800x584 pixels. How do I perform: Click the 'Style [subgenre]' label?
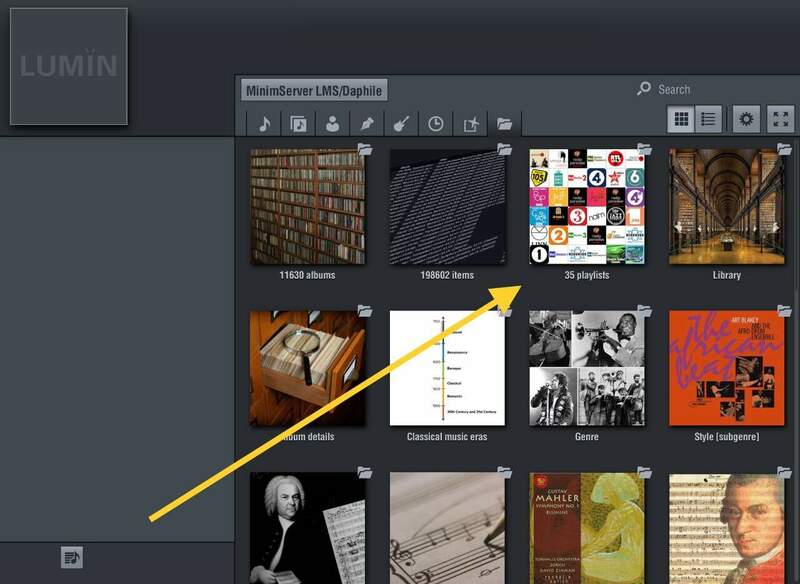[x=727, y=437]
